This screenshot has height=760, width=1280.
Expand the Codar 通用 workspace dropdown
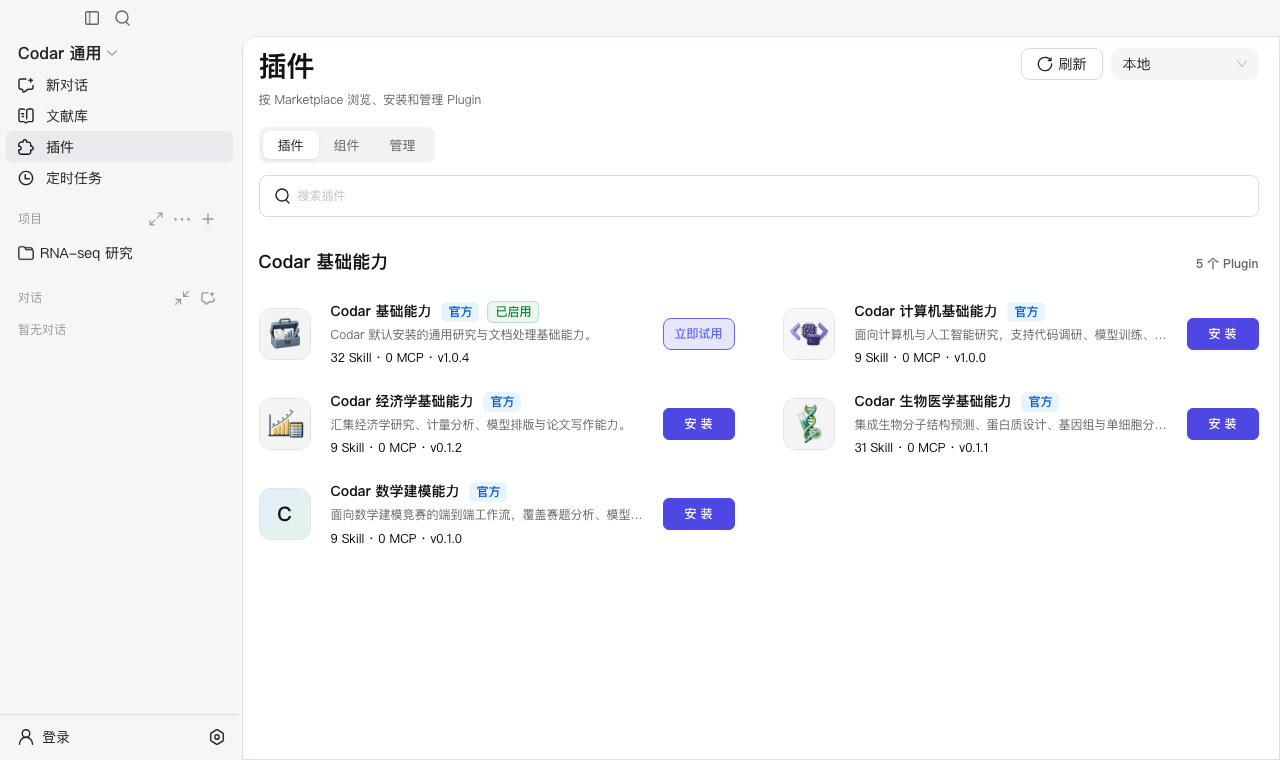click(68, 53)
